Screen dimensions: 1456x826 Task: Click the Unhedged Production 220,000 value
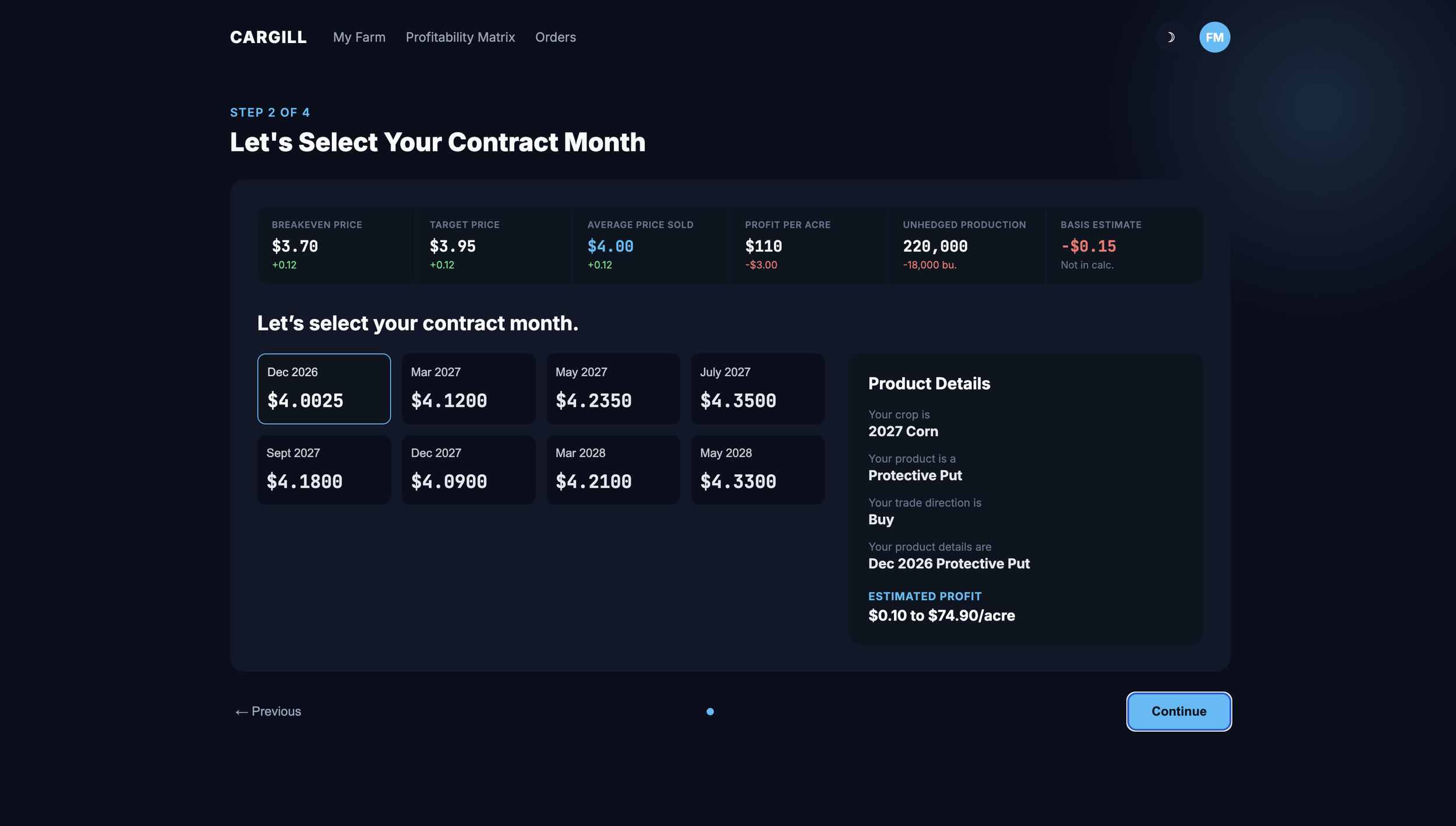click(935, 246)
